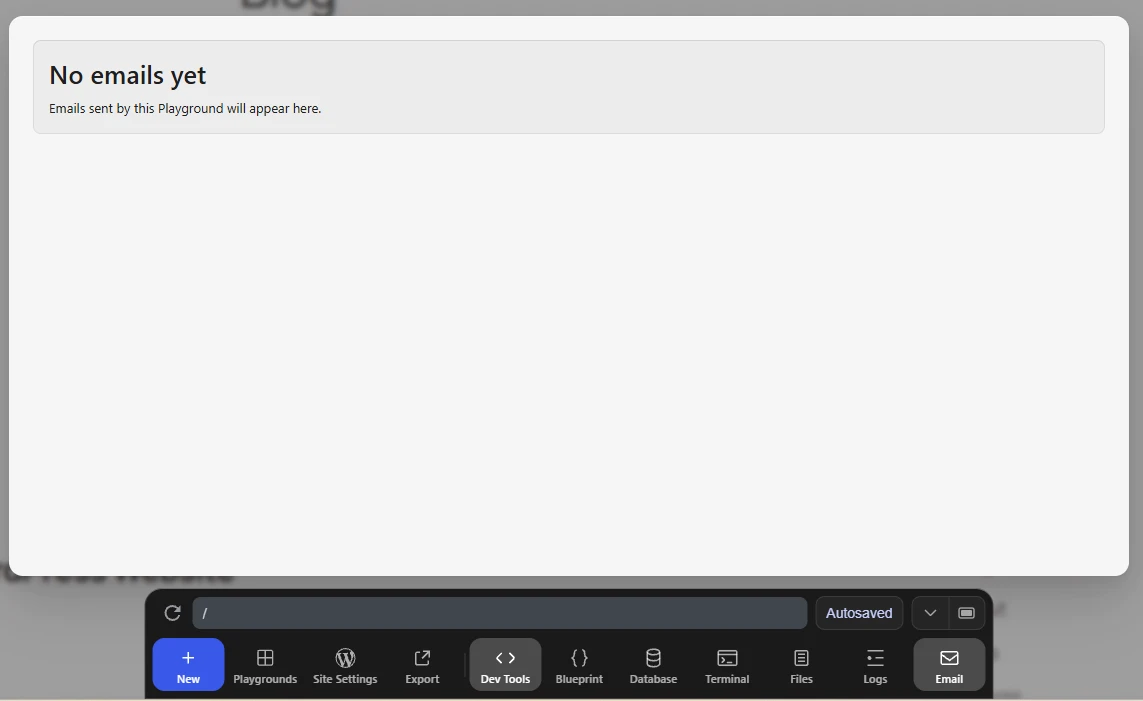1143x701 pixels.
Task: Click the viewport size icon
Action: click(x=967, y=613)
